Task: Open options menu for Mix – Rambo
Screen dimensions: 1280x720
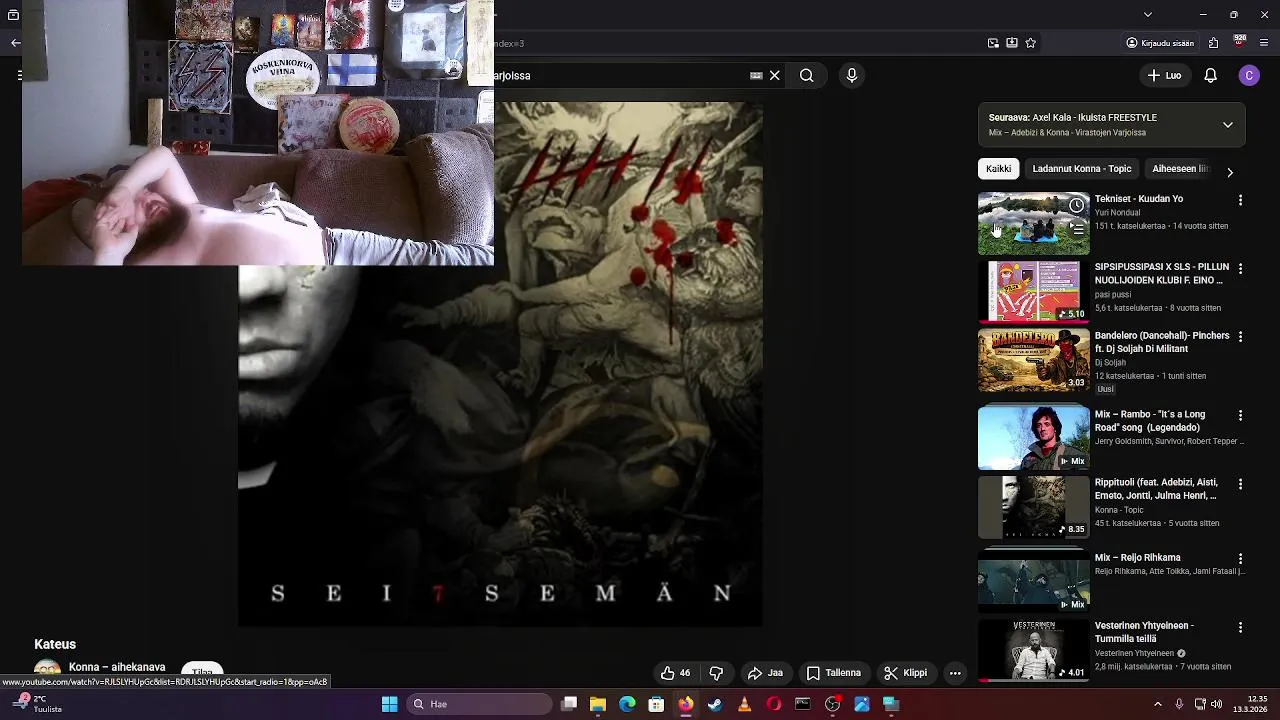Action: (1240, 415)
